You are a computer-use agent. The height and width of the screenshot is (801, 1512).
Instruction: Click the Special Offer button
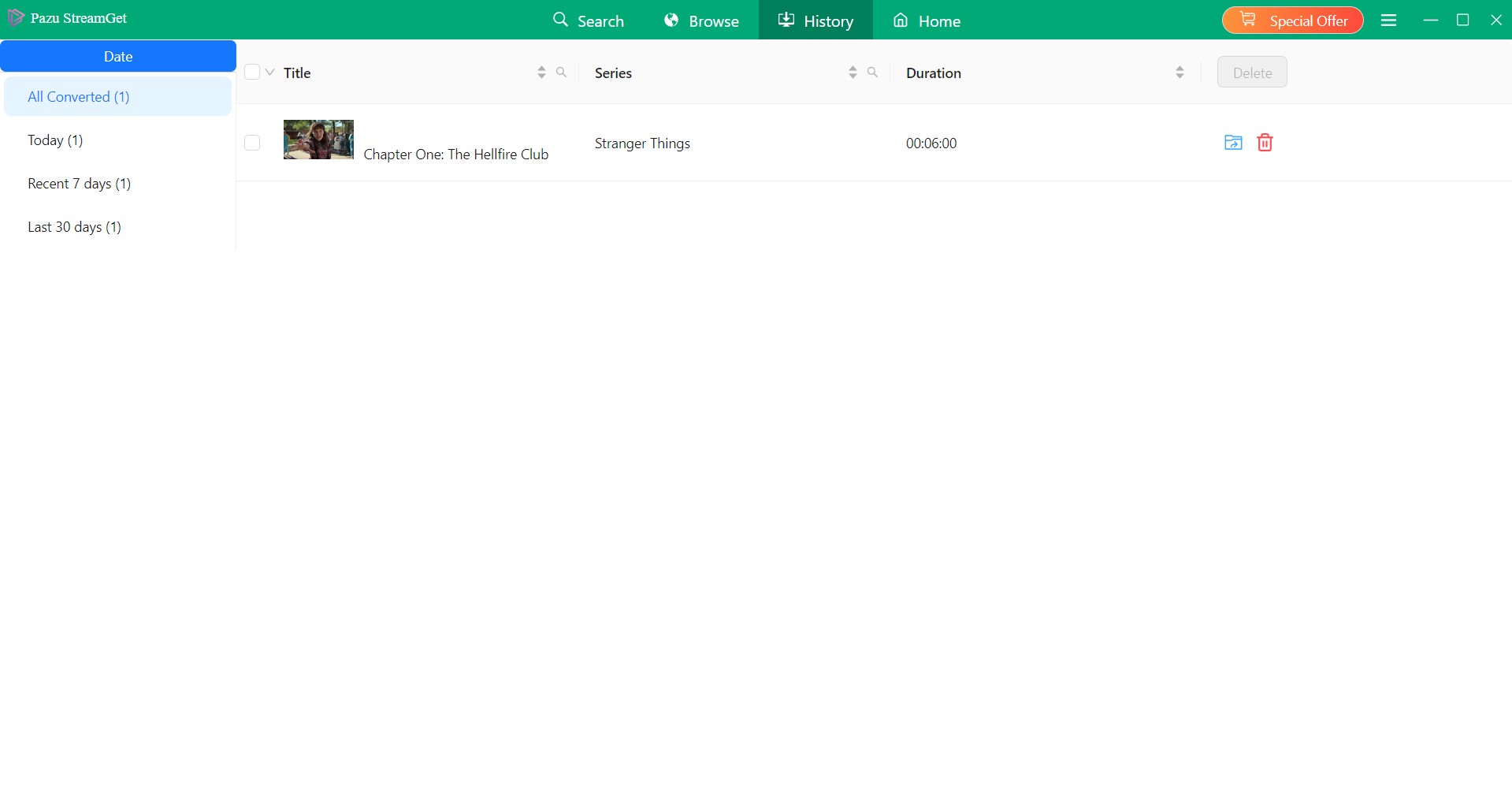pos(1292,20)
